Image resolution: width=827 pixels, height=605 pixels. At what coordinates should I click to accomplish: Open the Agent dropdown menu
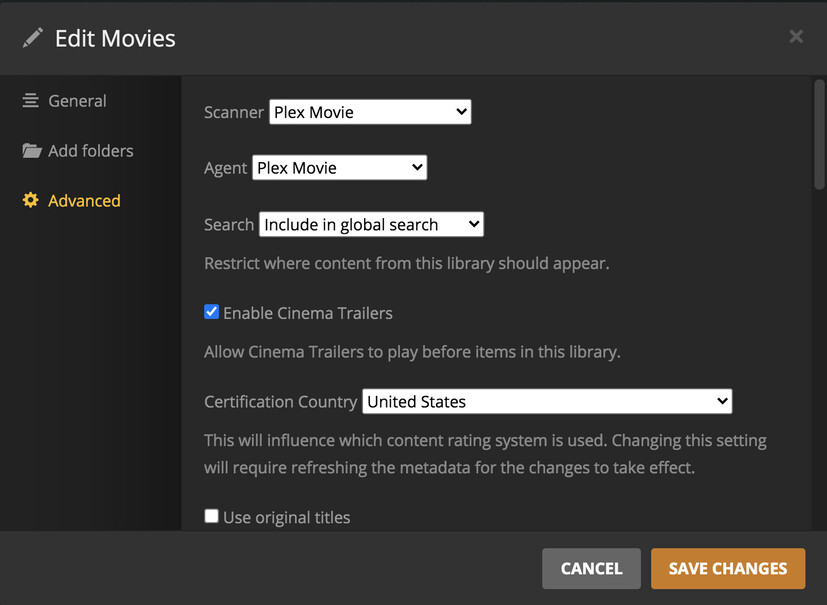click(x=339, y=168)
